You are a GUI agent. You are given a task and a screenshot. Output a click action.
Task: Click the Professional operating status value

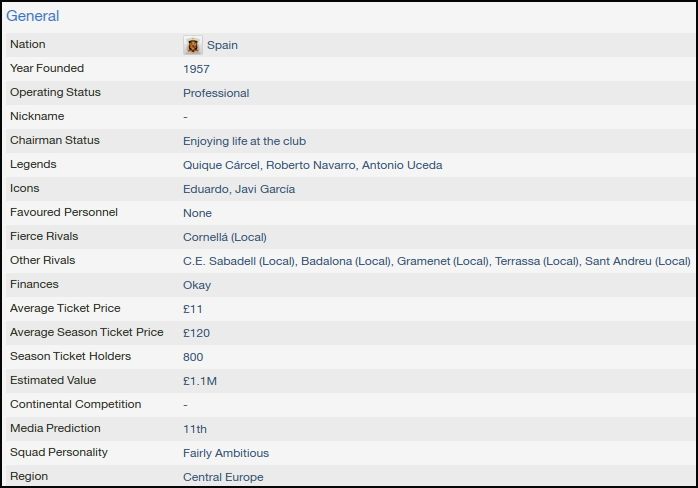click(x=216, y=93)
